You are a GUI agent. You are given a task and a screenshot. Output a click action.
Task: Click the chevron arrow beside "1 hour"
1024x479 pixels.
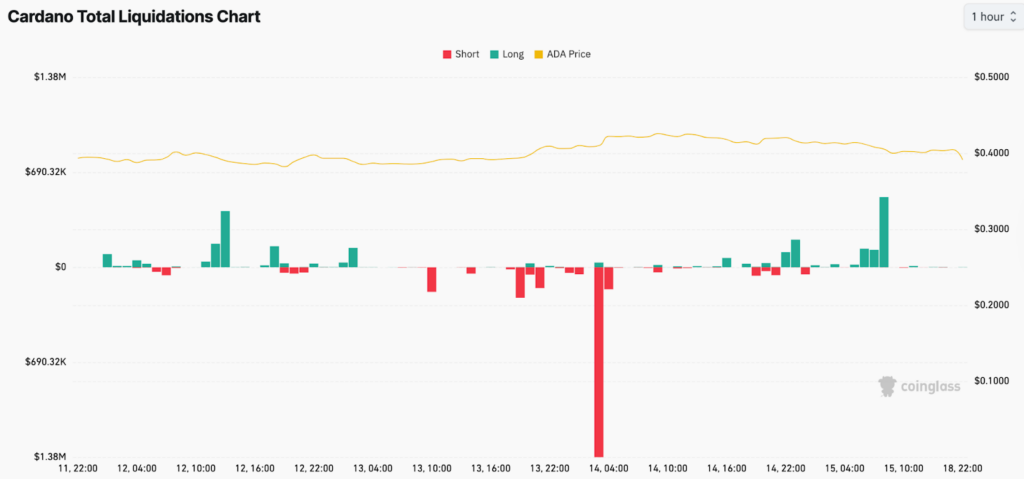click(x=1014, y=17)
